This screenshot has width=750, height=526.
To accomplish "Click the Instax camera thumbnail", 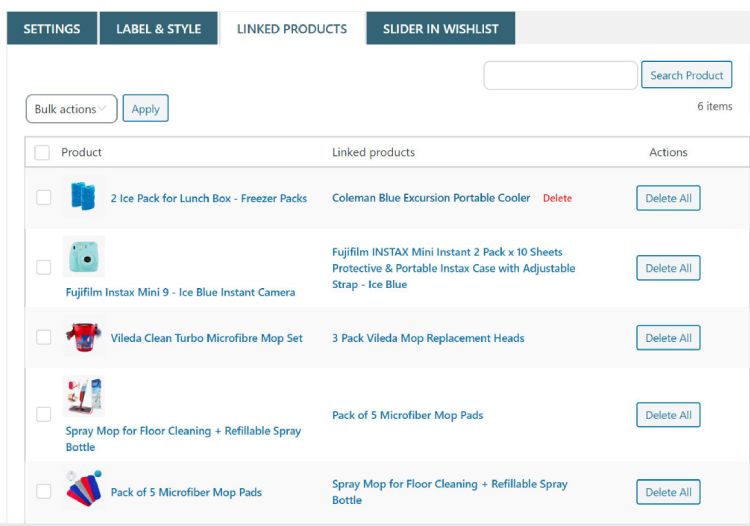I will tap(84, 256).
